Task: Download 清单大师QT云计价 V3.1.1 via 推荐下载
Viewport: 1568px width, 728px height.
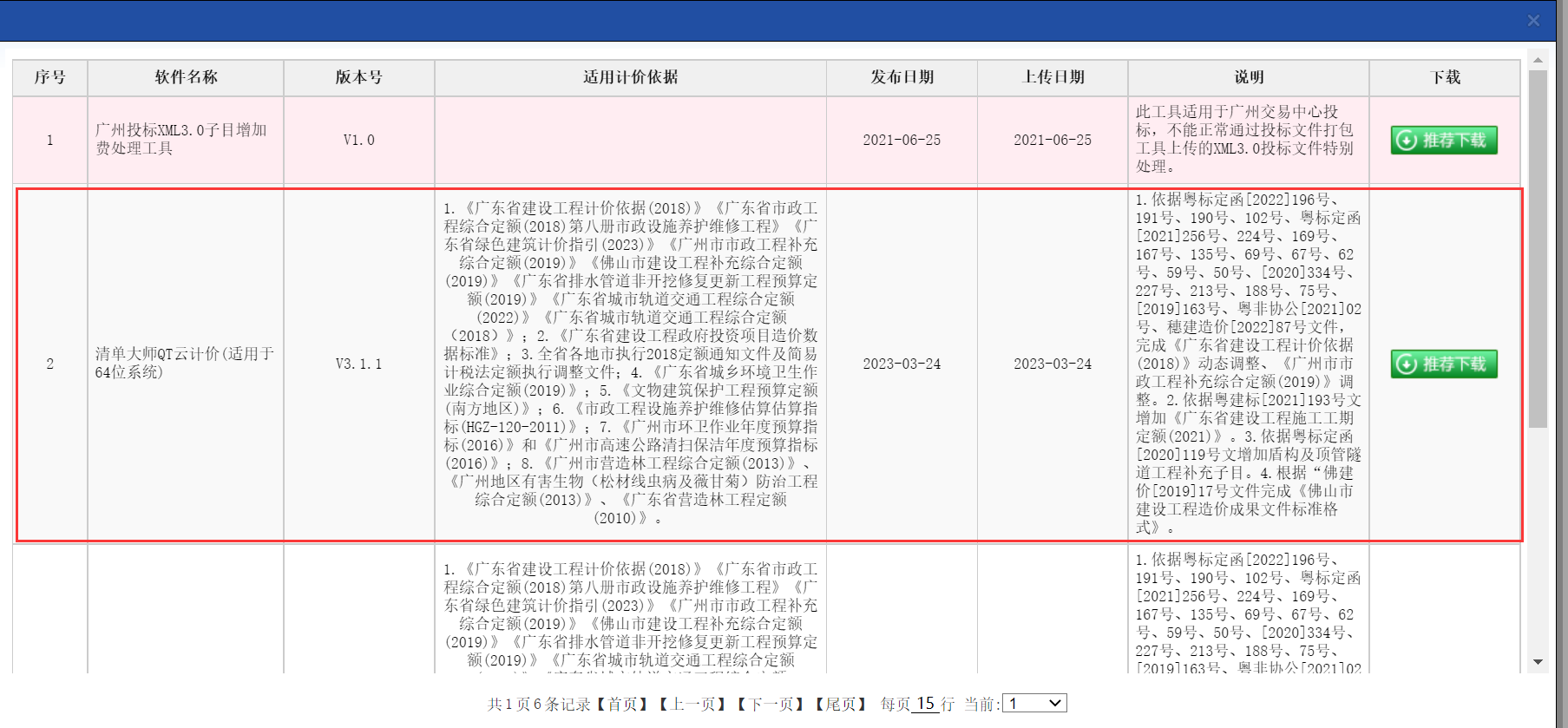Action: click(x=1444, y=364)
